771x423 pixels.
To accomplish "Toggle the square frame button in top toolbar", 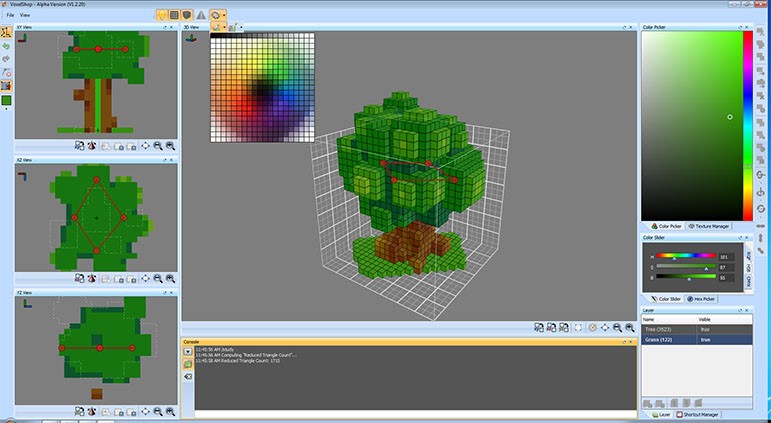I will pyautogui.click(x=176, y=15).
